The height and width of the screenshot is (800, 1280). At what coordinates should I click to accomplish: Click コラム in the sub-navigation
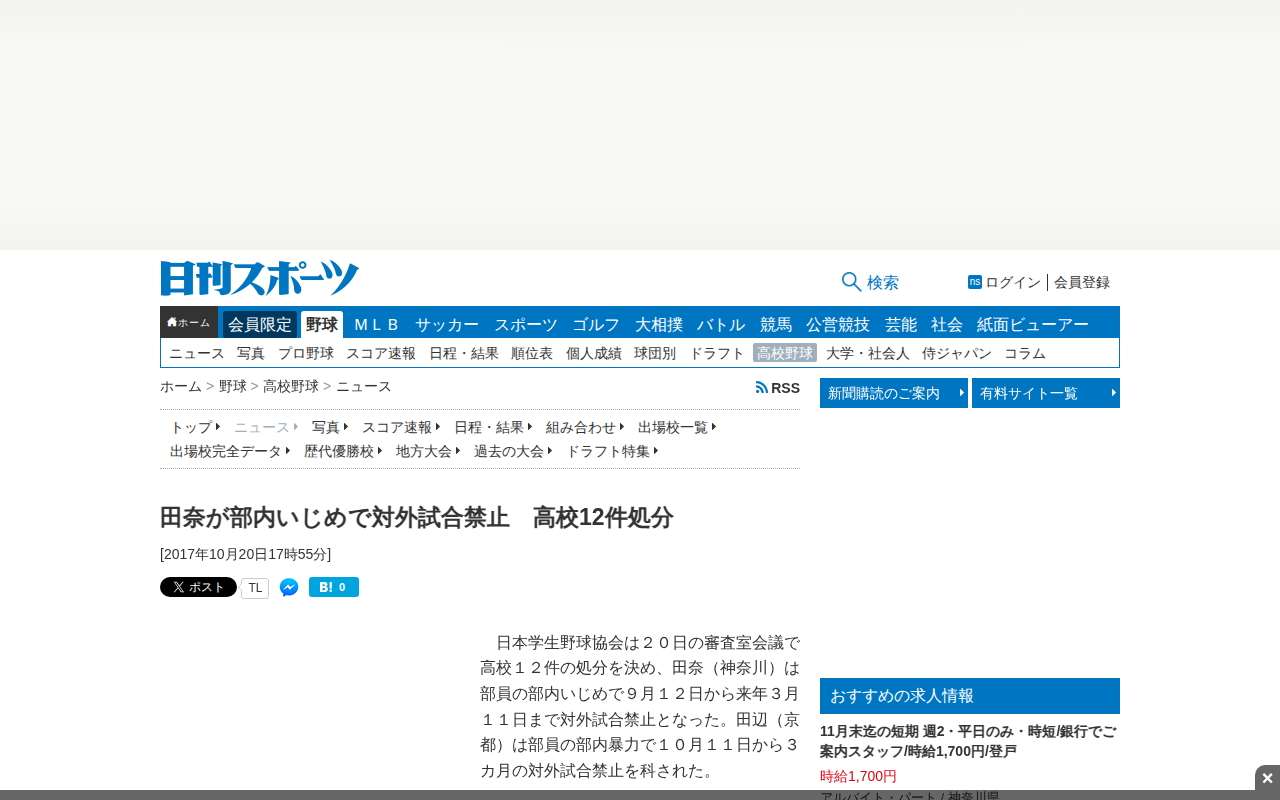(x=1025, y=353)
